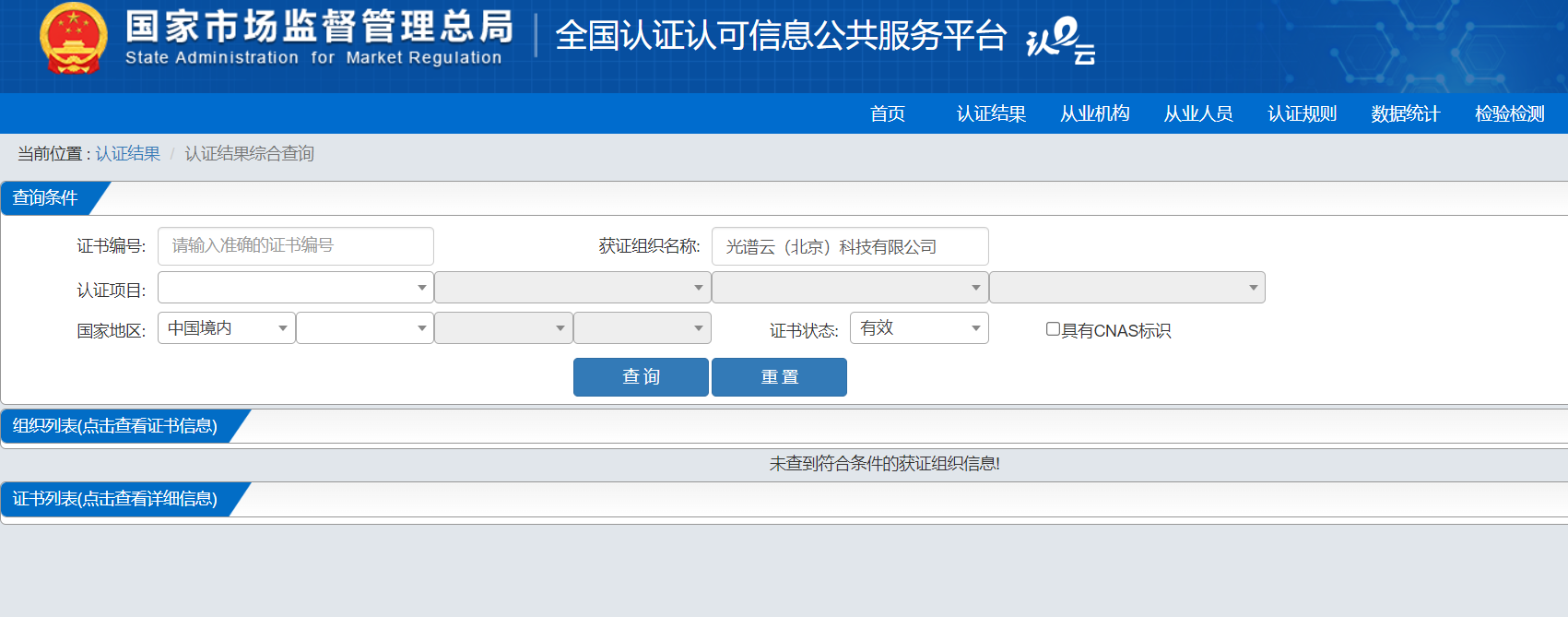The image size is (1568, 617).
Task: Select 从业人员 in the navigation bar
Action: click(x=1198, y=113)
